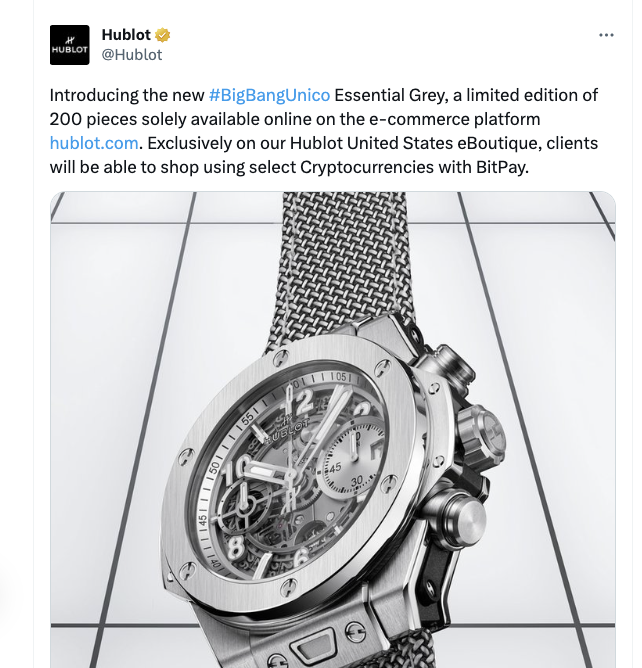Open the watch photo attached to tweet
This screenshot has width=642, height=668.
coord(333,429)
